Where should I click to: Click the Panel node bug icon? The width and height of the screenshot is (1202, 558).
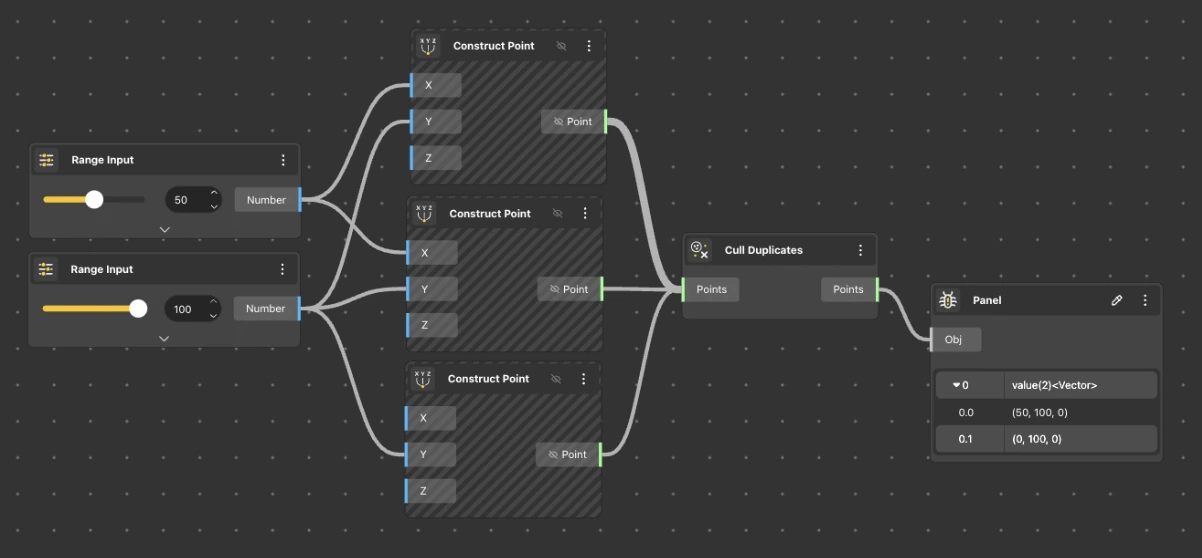(x=948, y=300)
